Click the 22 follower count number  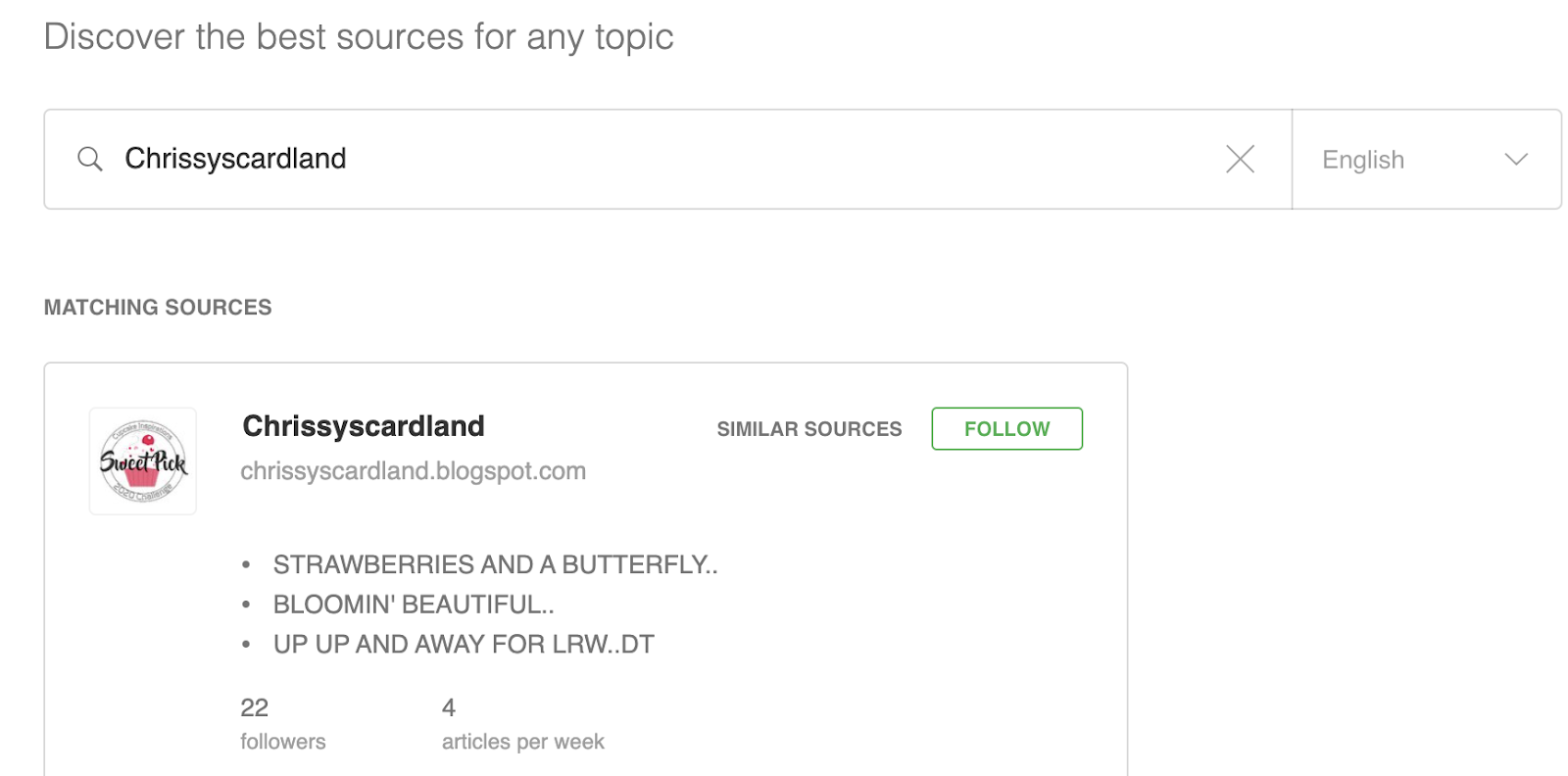[x=255, y=707]
